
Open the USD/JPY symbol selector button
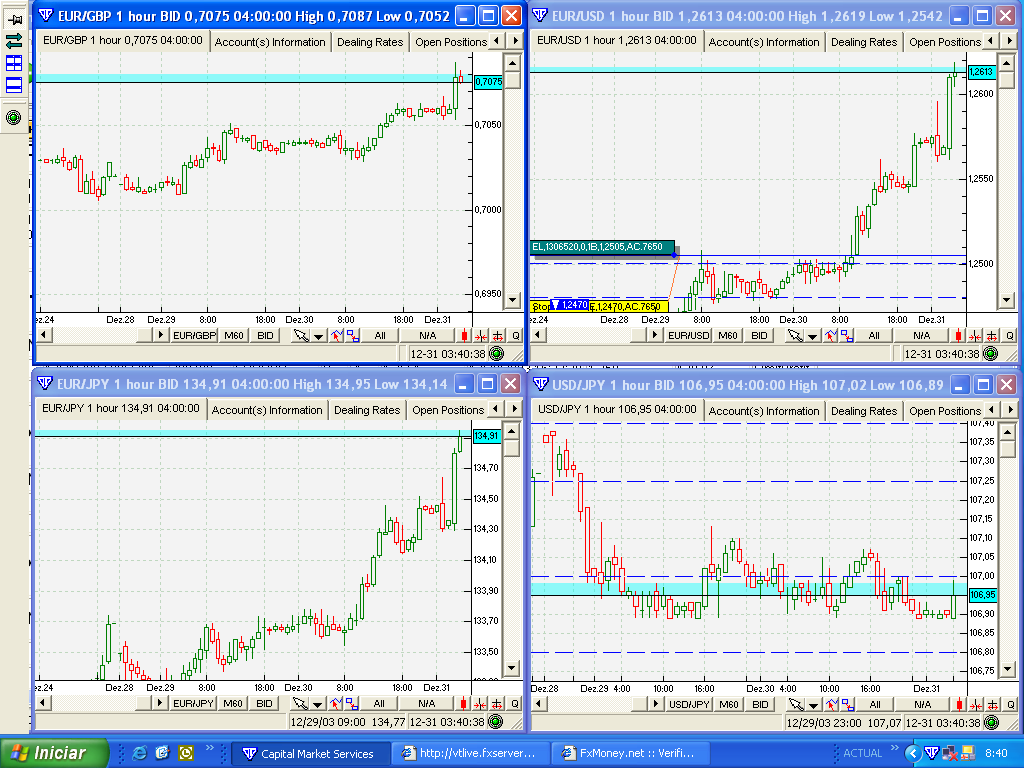click(x=688, y=704)
